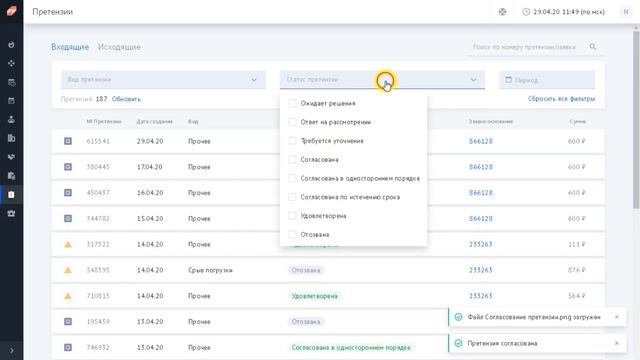Expand the sidebar with the bottom chevron
Screen dimensions: 640x360
pos(11,350)
